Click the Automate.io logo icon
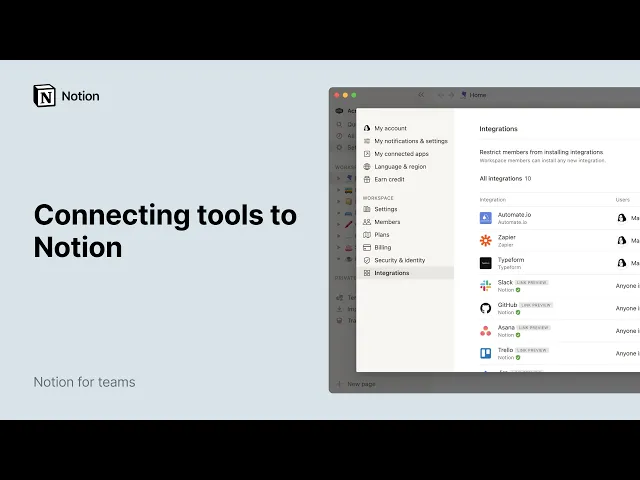This screenshot has width=640, height=480. (x=485, y=218)
